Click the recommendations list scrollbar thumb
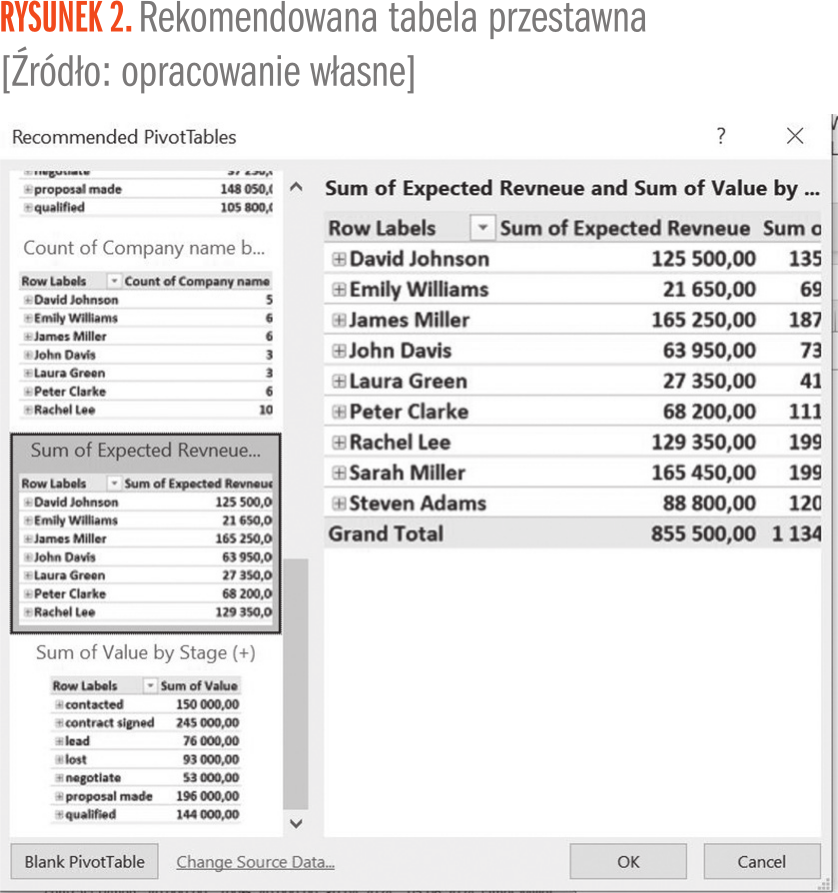This screenshot has height=893, width=838. pyautogui.click(x=296, y=680)
